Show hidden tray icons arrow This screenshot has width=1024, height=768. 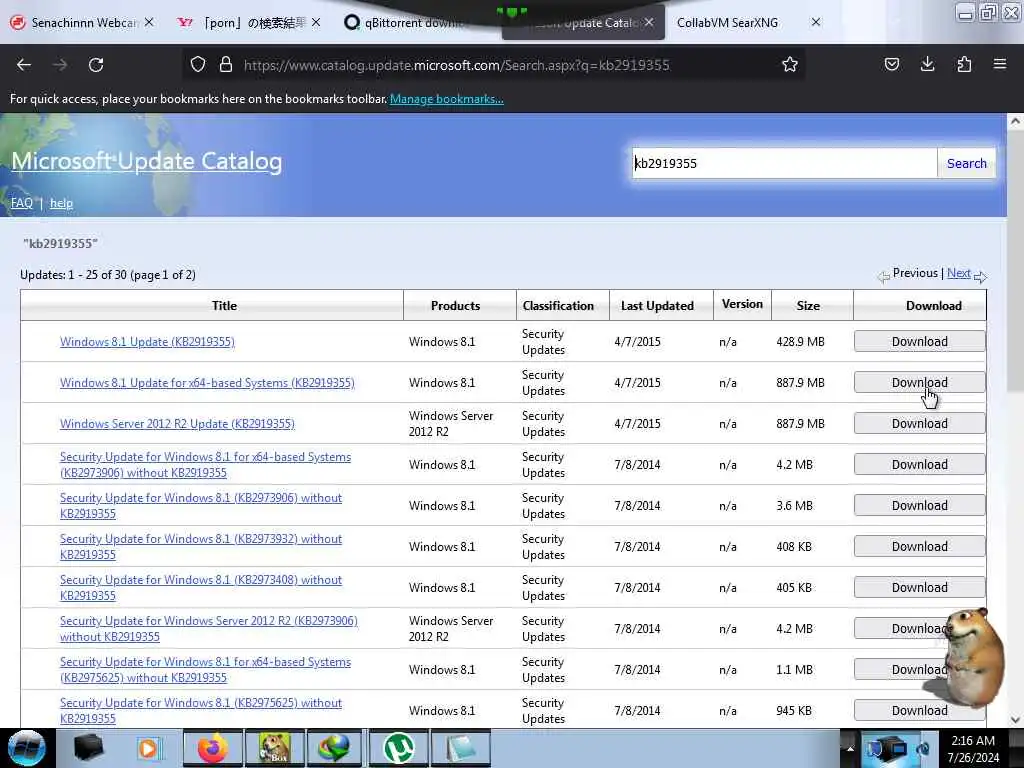tap(850, 748)
